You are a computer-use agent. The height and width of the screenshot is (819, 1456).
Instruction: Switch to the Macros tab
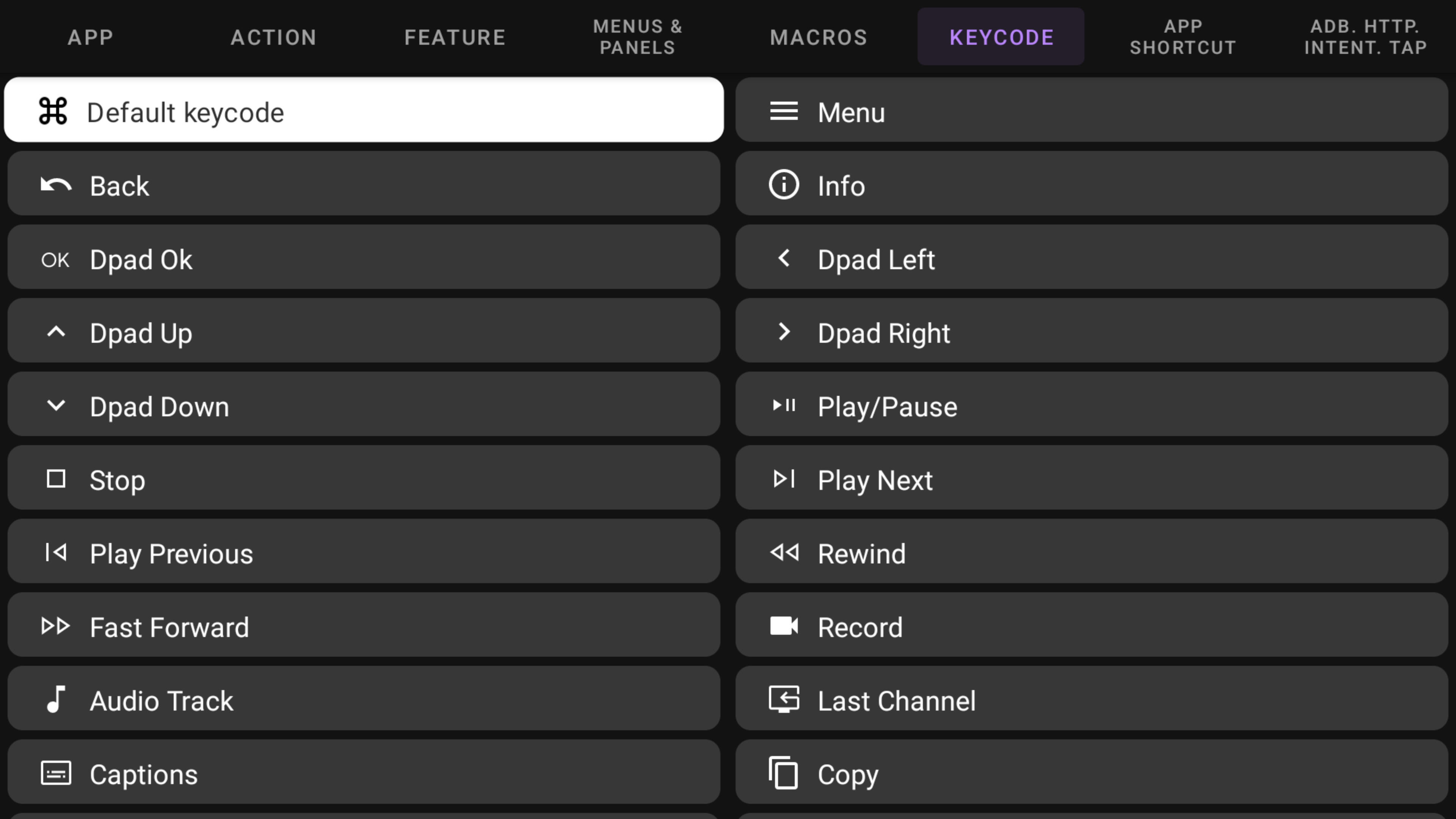(x=819, y=37)
